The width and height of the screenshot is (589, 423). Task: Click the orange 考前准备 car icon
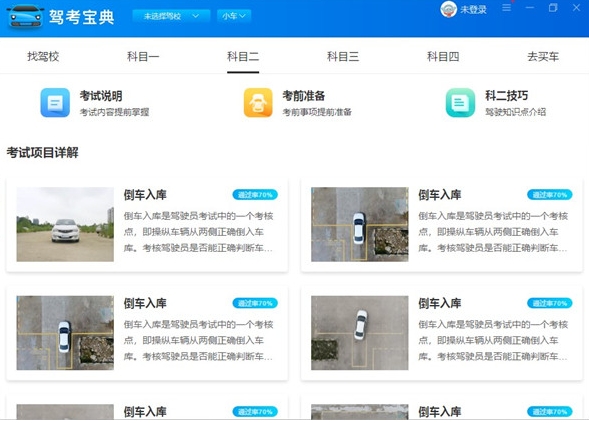pyautogui.click(x=258, y=103)
